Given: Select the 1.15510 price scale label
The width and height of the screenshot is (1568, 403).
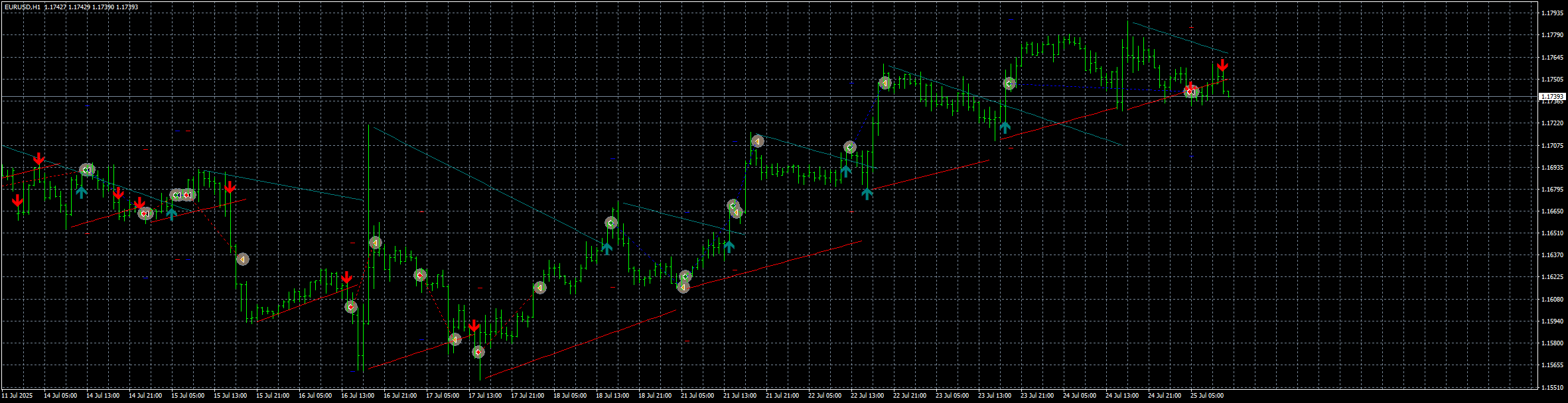Looking at the screenshot, I should pos(1551,386).
